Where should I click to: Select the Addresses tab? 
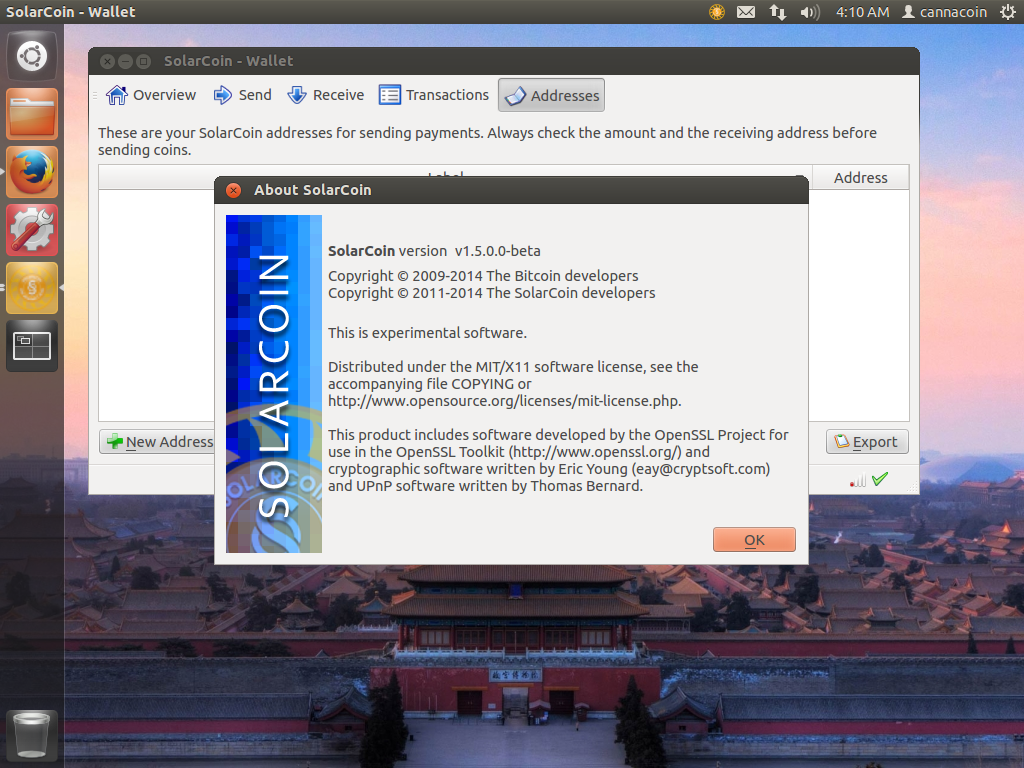pyautogui.click(x=551, y=95)
